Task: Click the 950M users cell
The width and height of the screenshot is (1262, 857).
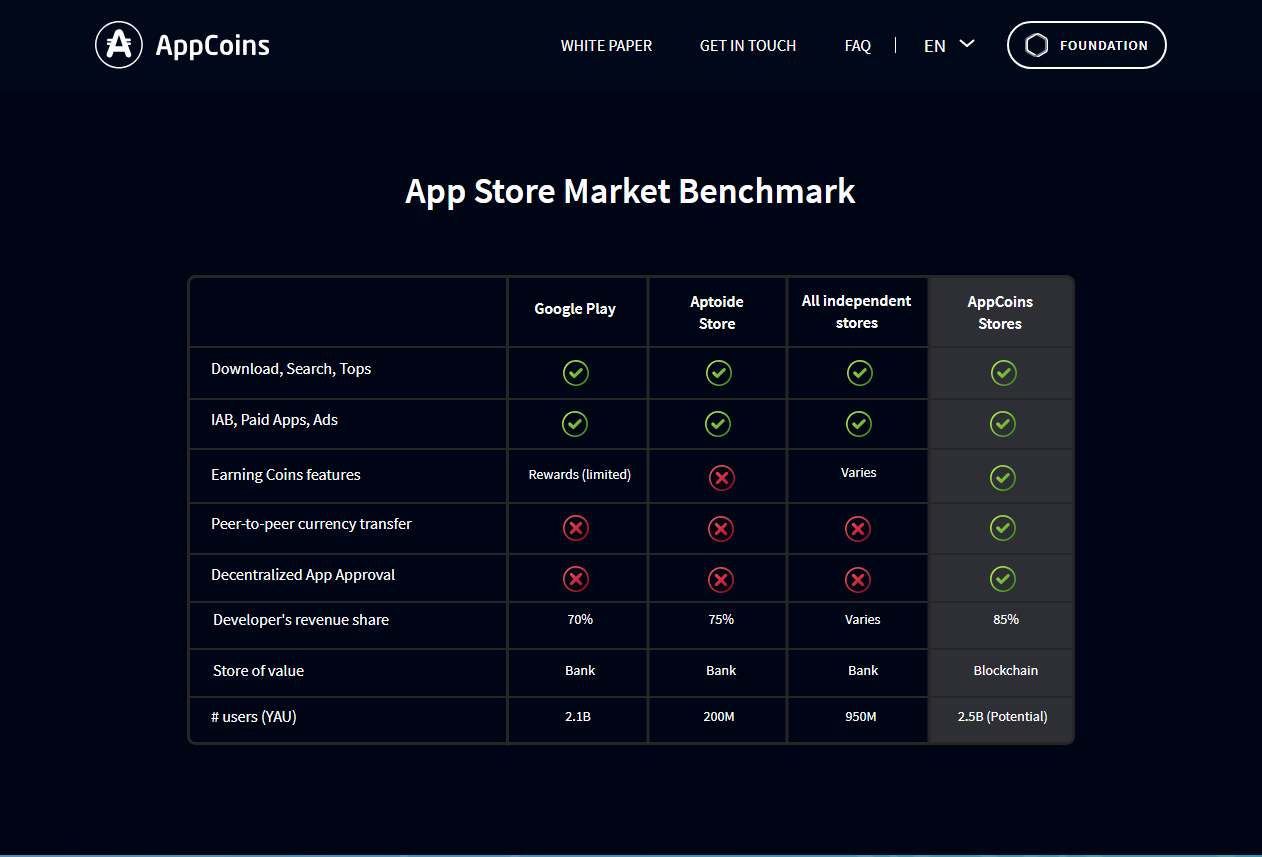Action: coord(860,717)
